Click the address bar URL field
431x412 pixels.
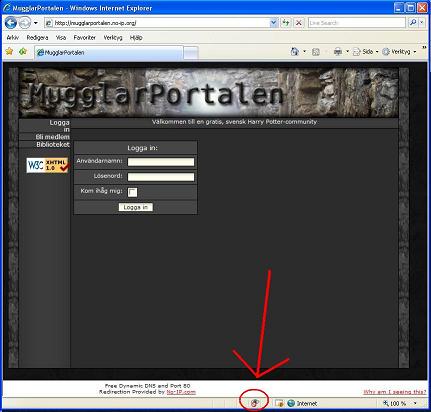click(x=156, y=23)
